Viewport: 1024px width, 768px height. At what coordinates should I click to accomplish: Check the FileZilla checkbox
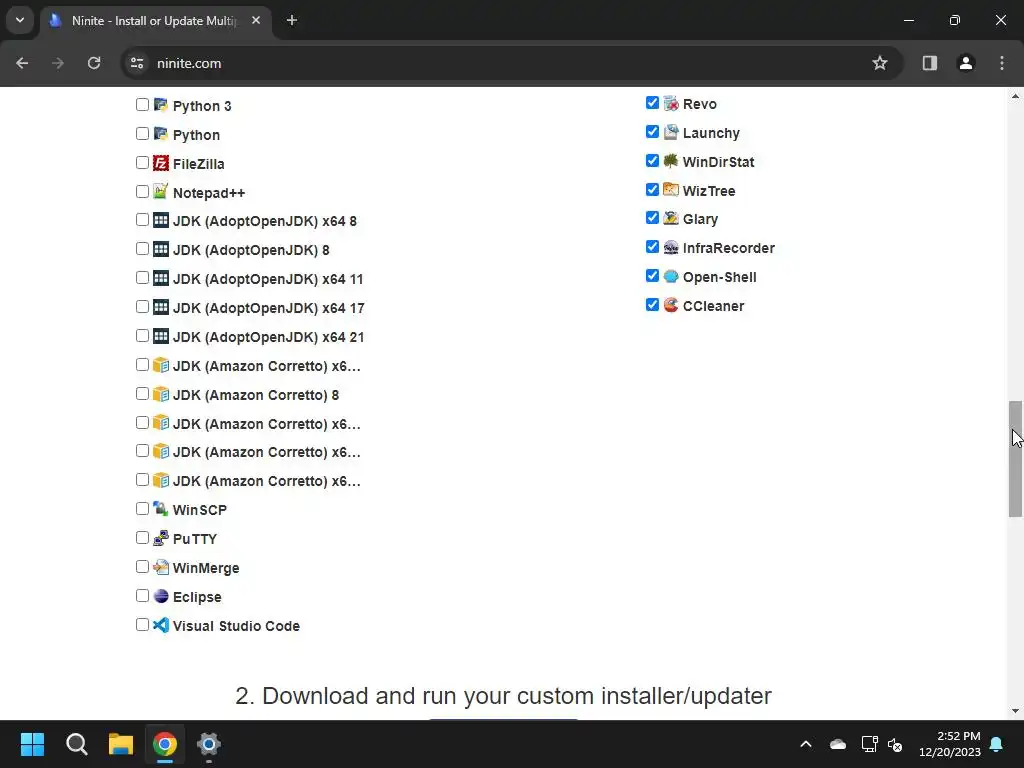142,163
